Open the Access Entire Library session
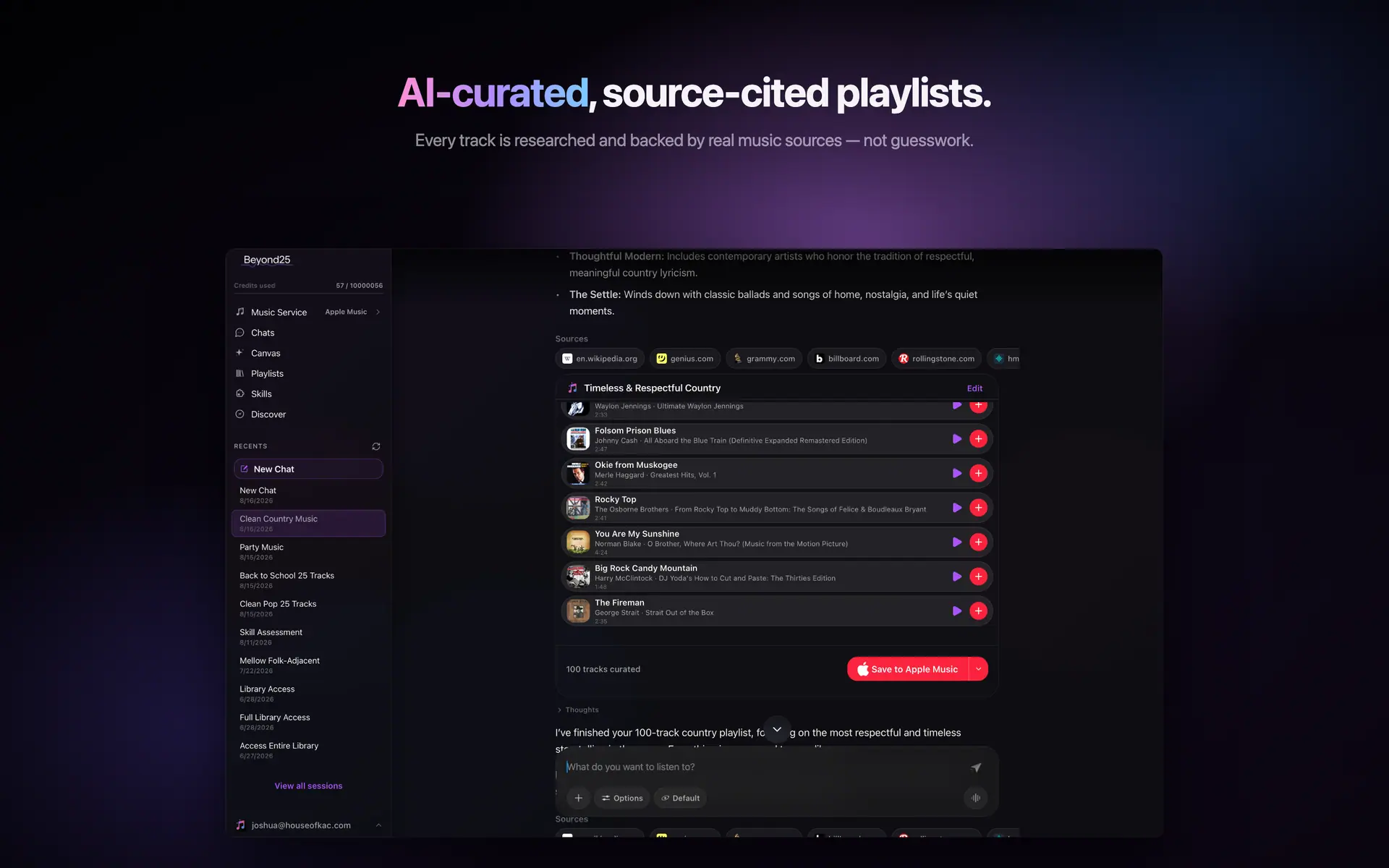The width and height of the screenshot is (1389, 868). pos(308,750)
